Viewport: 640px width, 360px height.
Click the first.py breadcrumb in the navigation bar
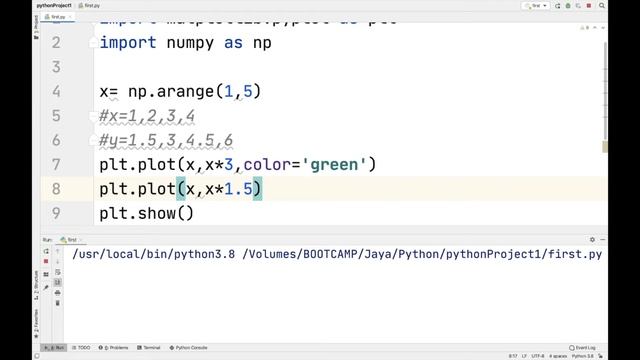coord(89,6)
